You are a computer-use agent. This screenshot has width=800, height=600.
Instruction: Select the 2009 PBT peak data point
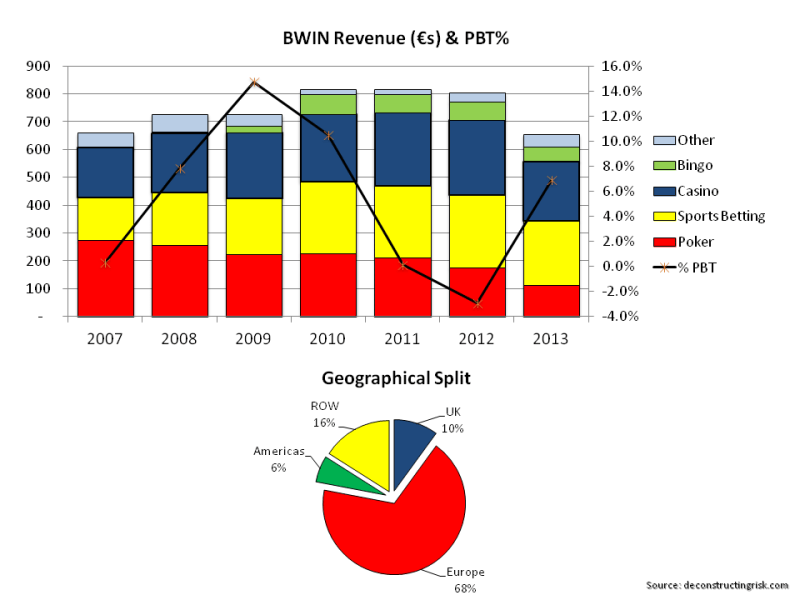[x=254, y=82]
